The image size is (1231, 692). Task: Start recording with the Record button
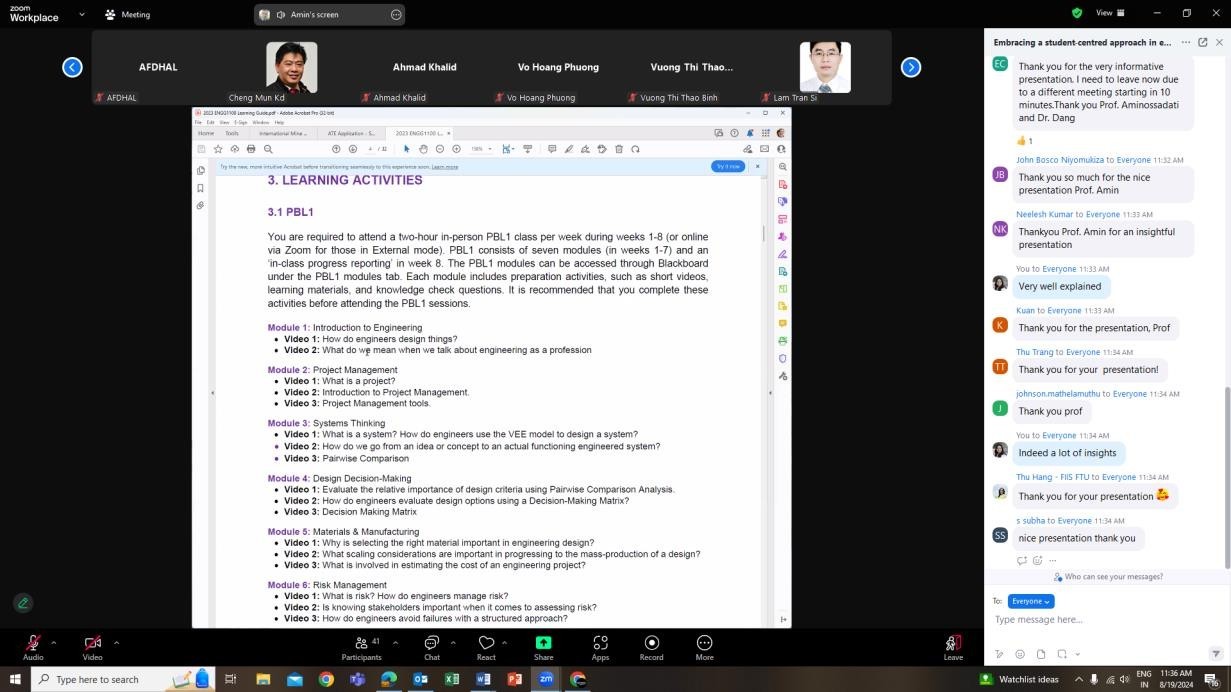pyautogui.click(x=651, y=647)
